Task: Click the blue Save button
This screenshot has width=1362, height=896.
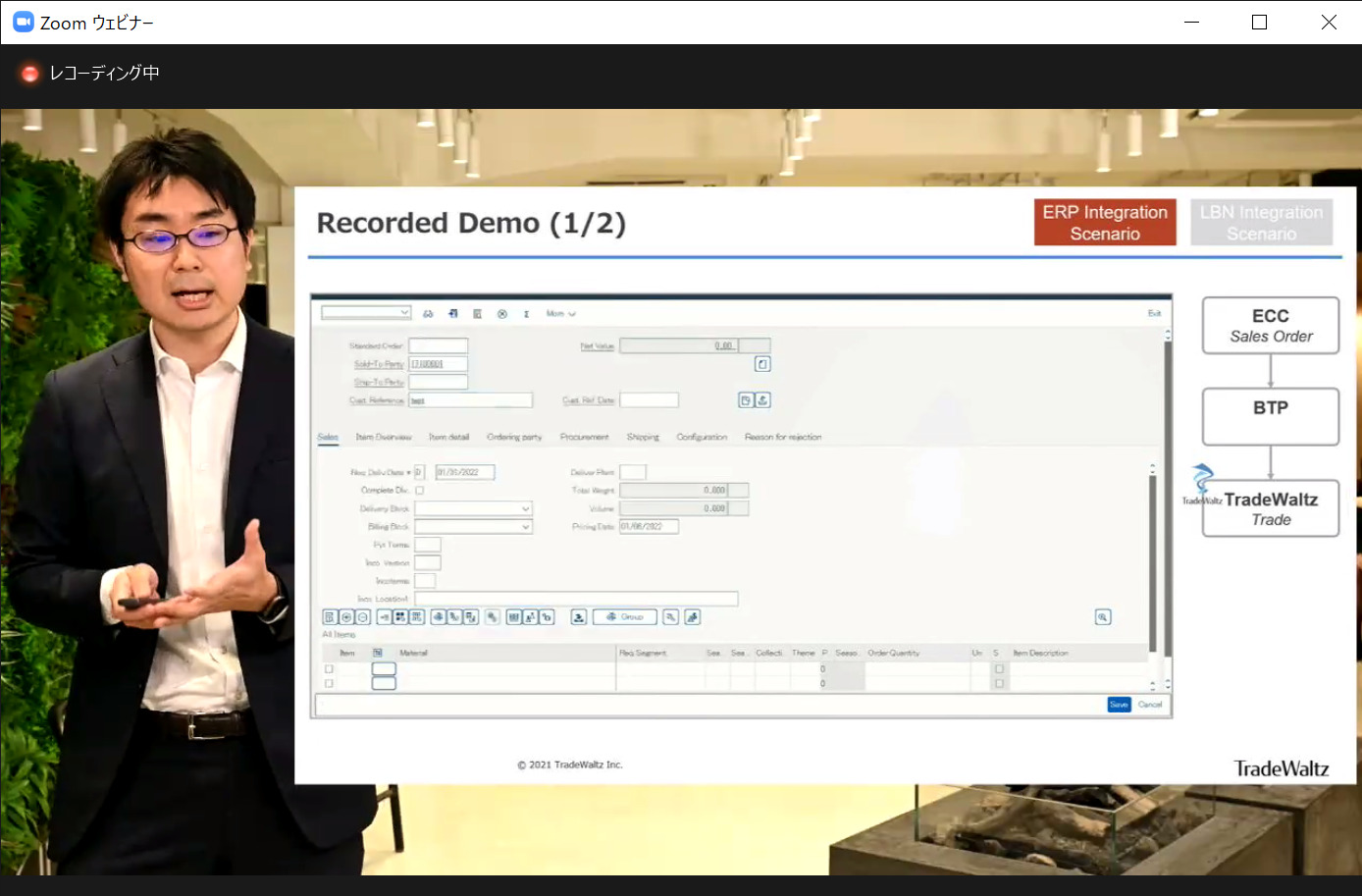Action: pos(1119,705)
